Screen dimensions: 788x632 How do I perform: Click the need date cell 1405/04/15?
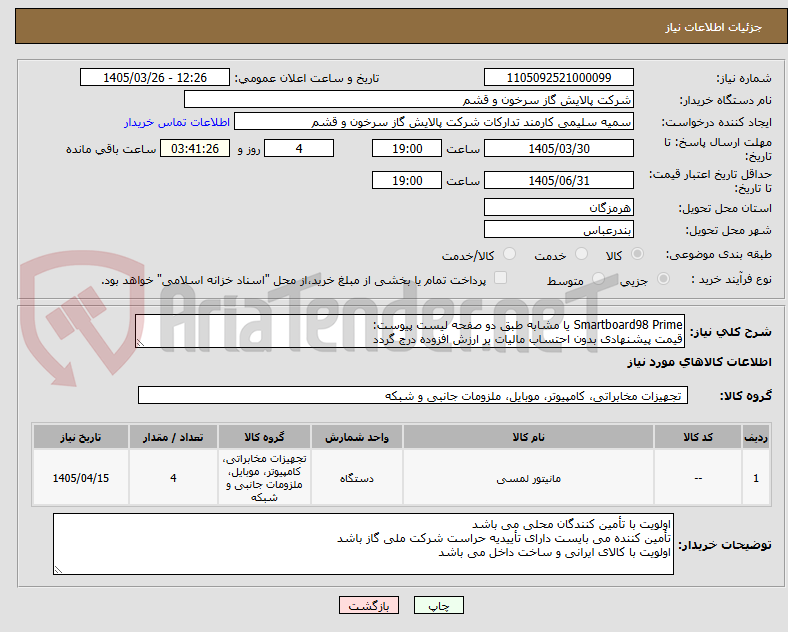[x=81, y=478]
